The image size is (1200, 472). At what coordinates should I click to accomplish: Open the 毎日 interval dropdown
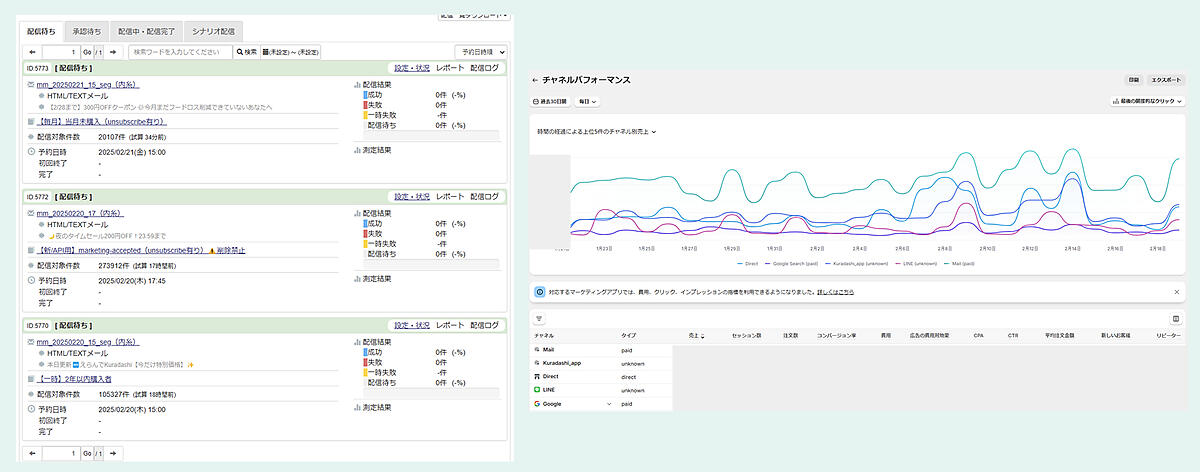coord(588,101)
